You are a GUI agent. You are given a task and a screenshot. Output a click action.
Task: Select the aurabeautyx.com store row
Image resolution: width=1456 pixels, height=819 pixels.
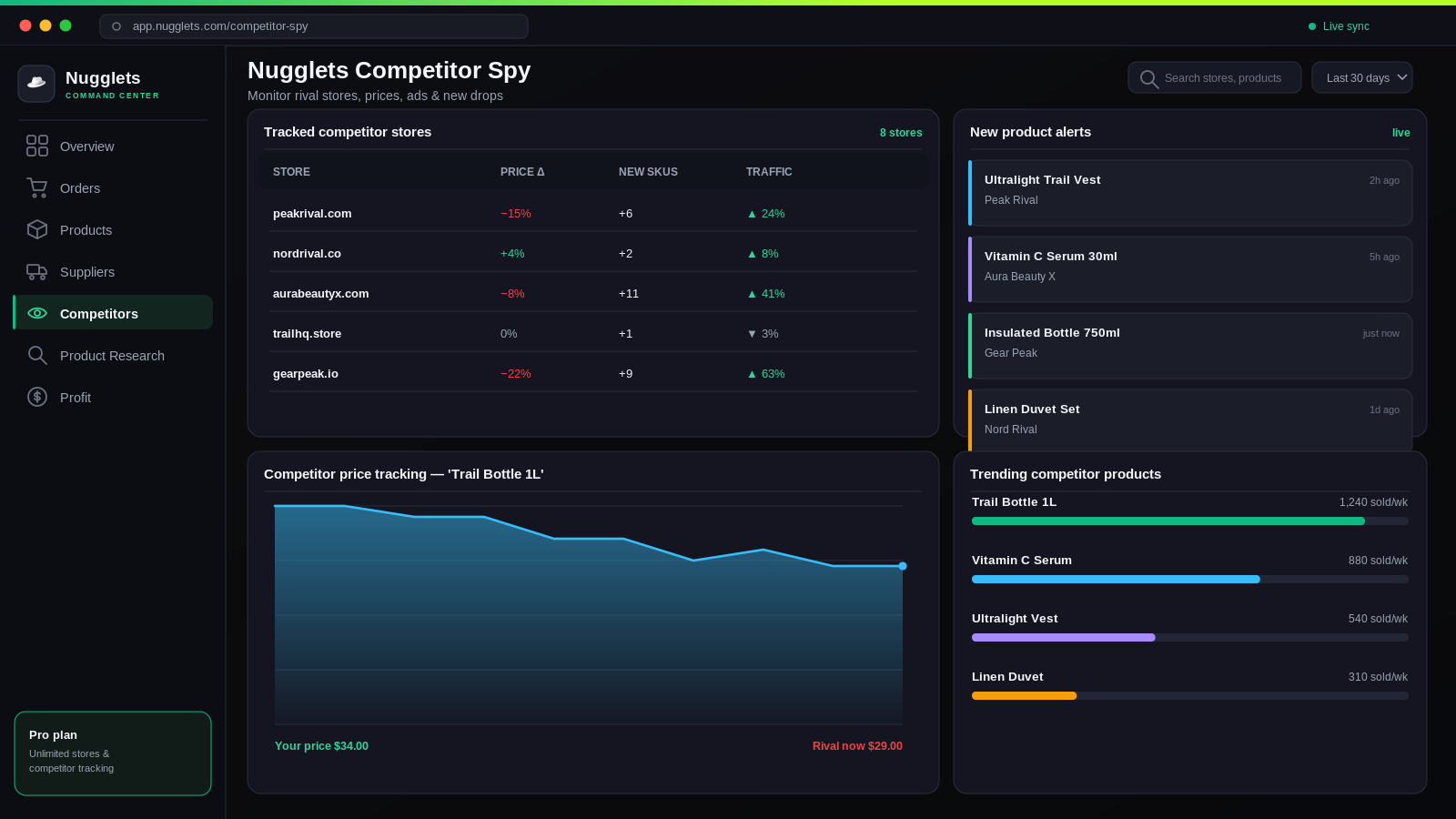[x=593, y=293]
